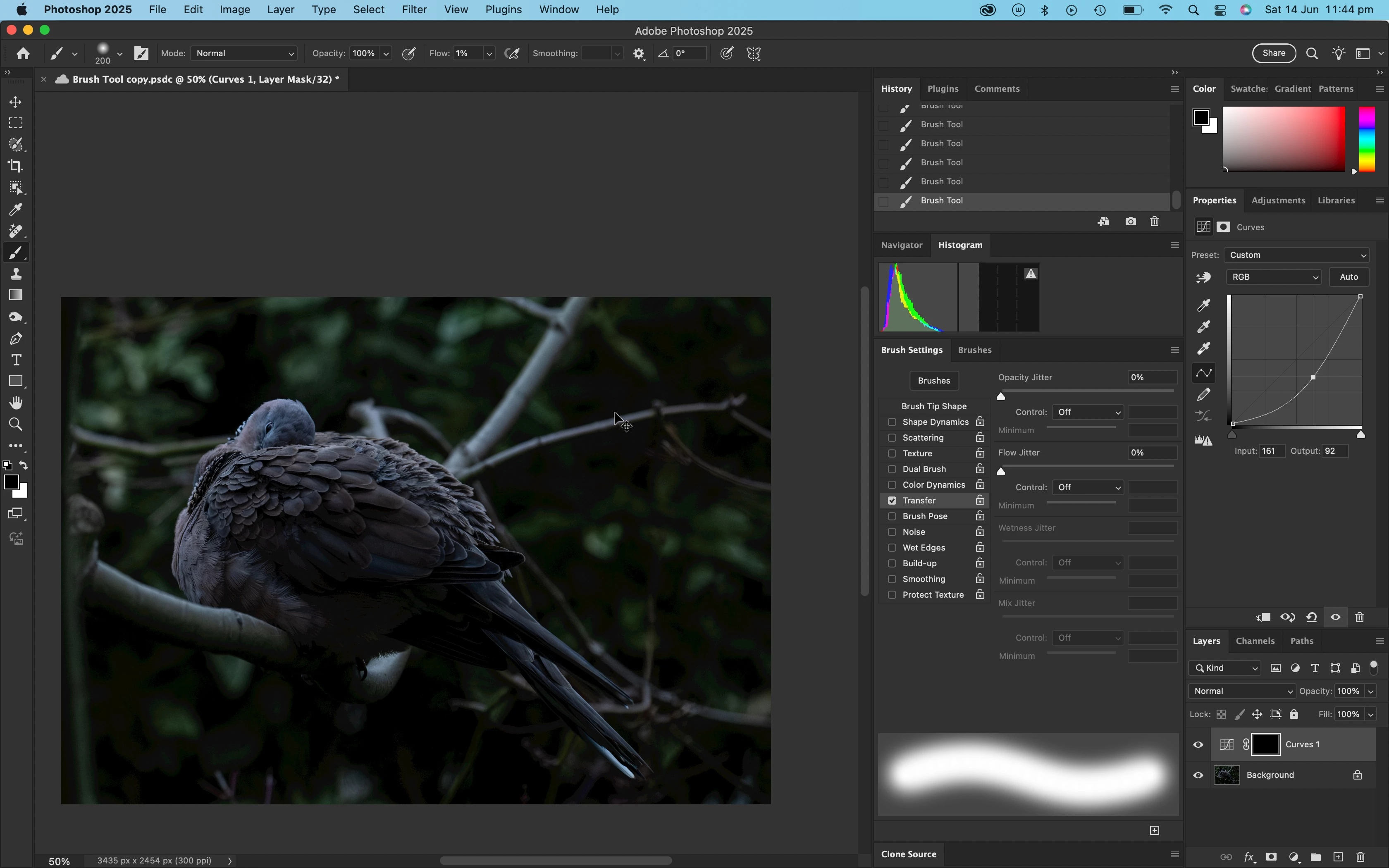
Task: Select the Eyedropper tool
Action: pos(15,210)
